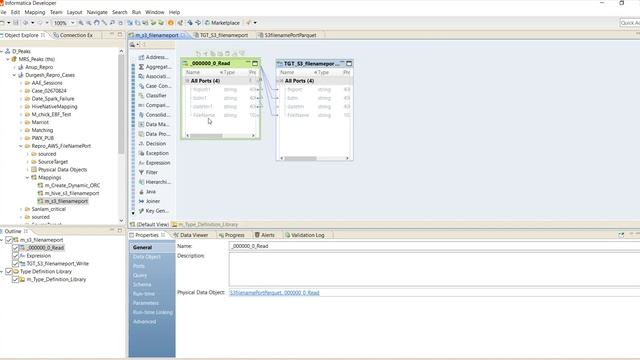This screenshot has width=640, height=360.
Task: Select the Case Converter palette item
Action: (155, 86)
